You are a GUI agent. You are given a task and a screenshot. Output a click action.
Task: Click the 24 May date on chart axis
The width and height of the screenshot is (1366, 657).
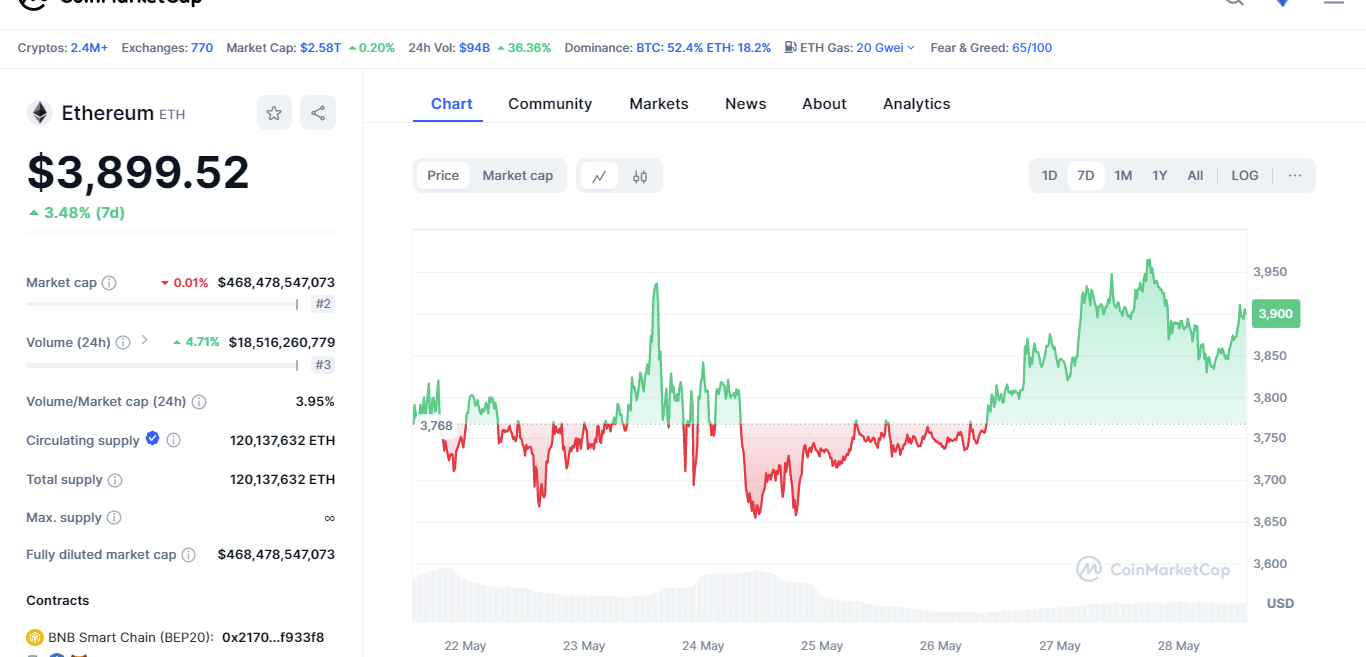(x=703, y=646)
